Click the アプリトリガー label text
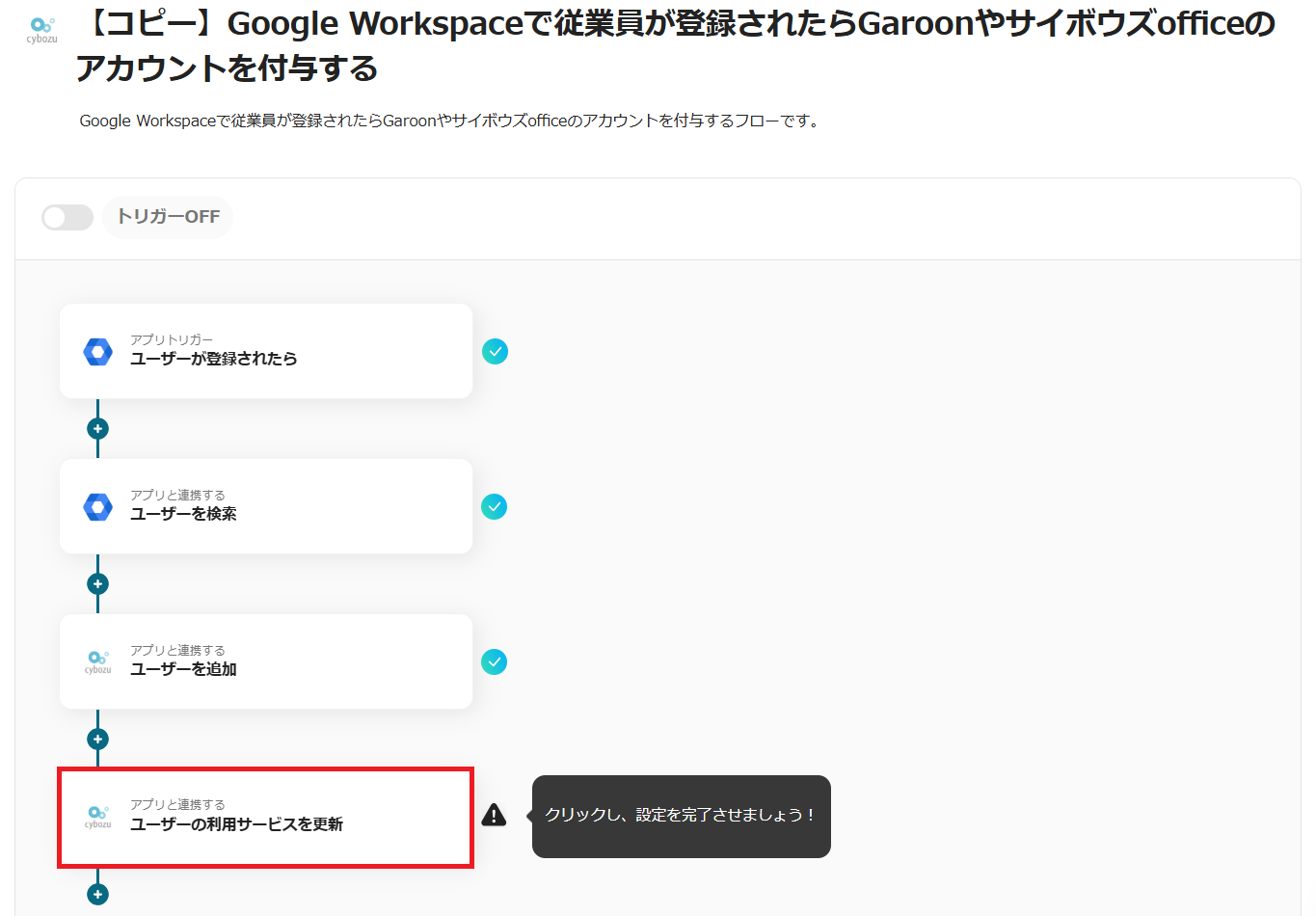 172,339
